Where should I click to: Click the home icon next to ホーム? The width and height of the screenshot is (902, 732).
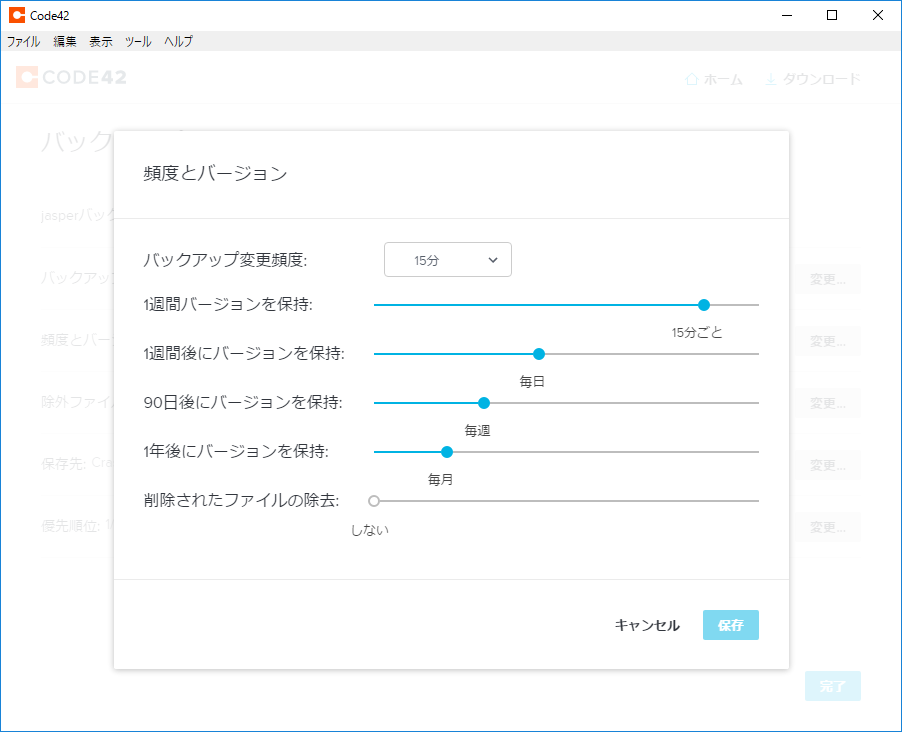pos(691,79)
